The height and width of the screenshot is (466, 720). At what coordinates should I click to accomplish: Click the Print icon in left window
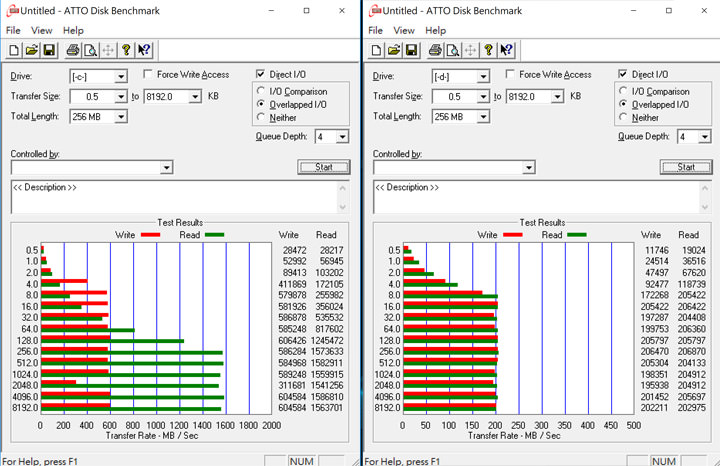[72, 49]
